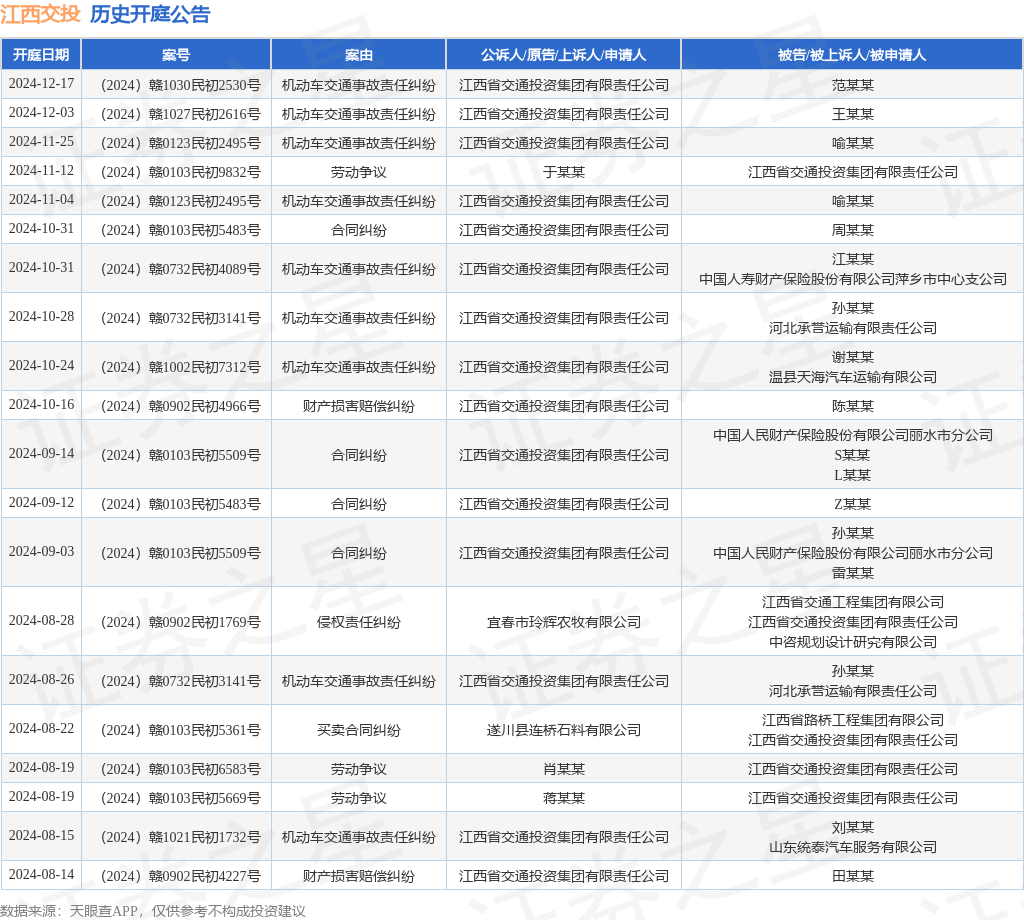Click the 公诉人/原告/上诉人/申请人 column header
Image resolution: width=1024 pixels, height=920 pixels.
(x=564, y=55)
